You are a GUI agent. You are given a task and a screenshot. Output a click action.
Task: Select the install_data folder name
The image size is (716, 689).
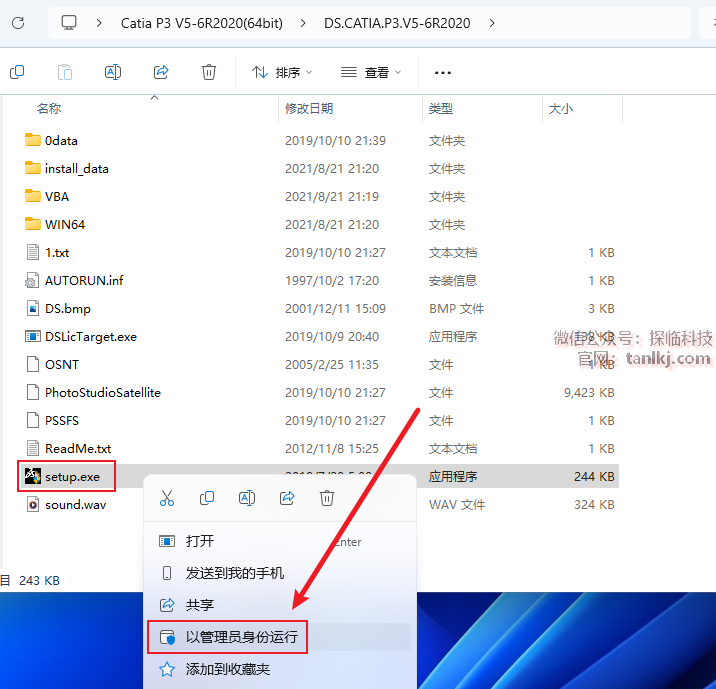tap(77, 168)
